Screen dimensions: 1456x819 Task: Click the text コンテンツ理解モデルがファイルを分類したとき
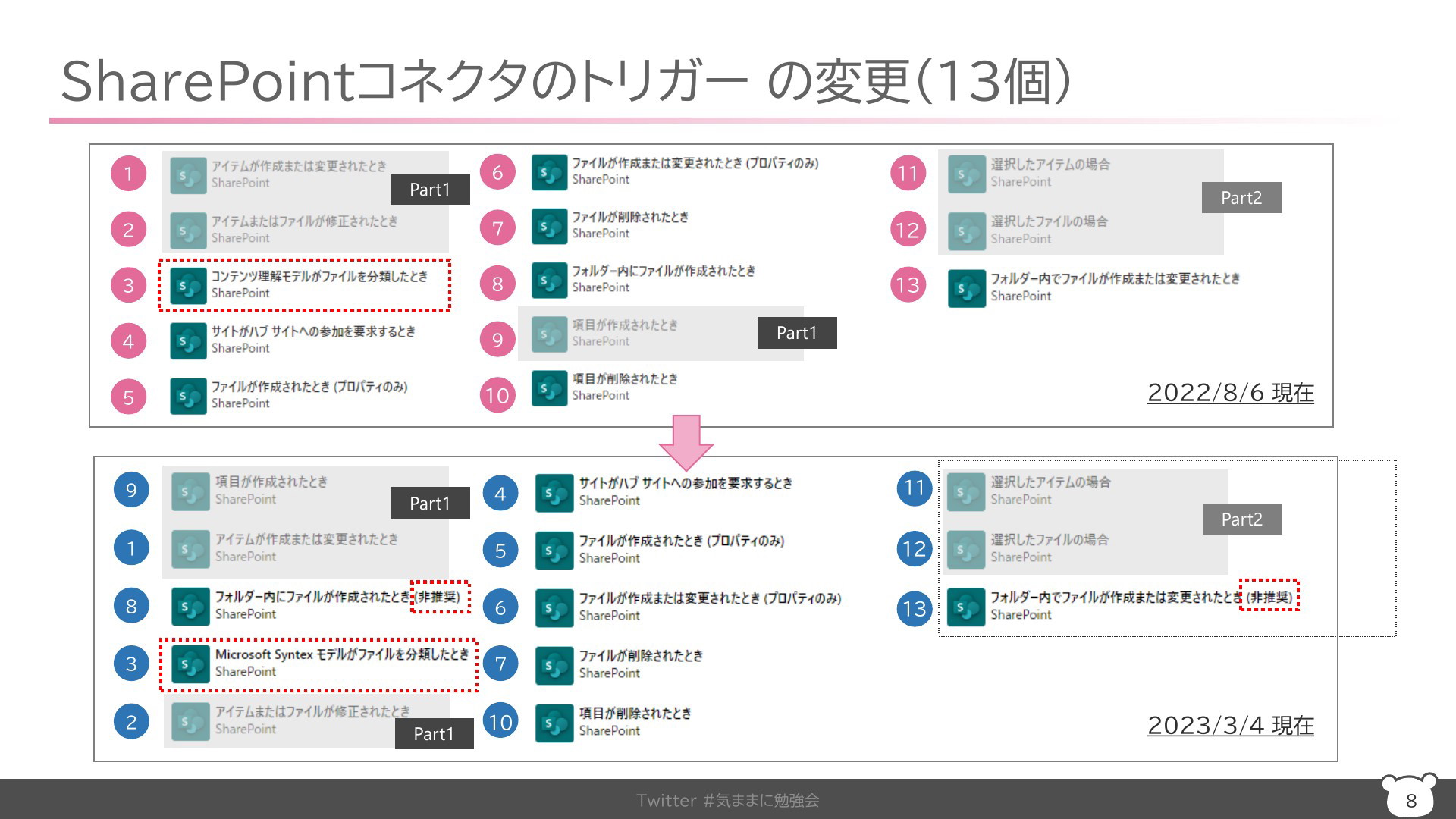coord(319,277)
